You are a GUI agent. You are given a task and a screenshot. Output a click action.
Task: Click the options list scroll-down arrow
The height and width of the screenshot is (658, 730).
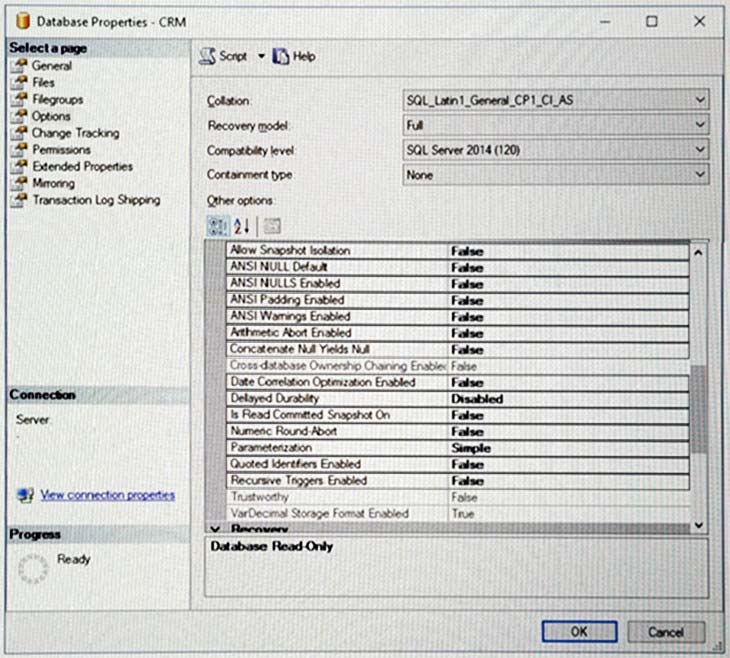tap(698, 525)
